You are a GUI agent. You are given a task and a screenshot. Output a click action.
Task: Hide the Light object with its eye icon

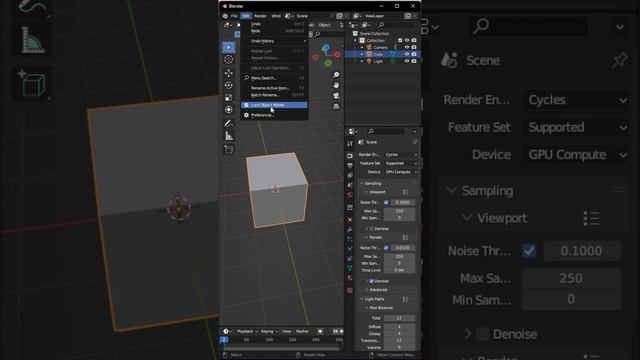click(407, 61)
